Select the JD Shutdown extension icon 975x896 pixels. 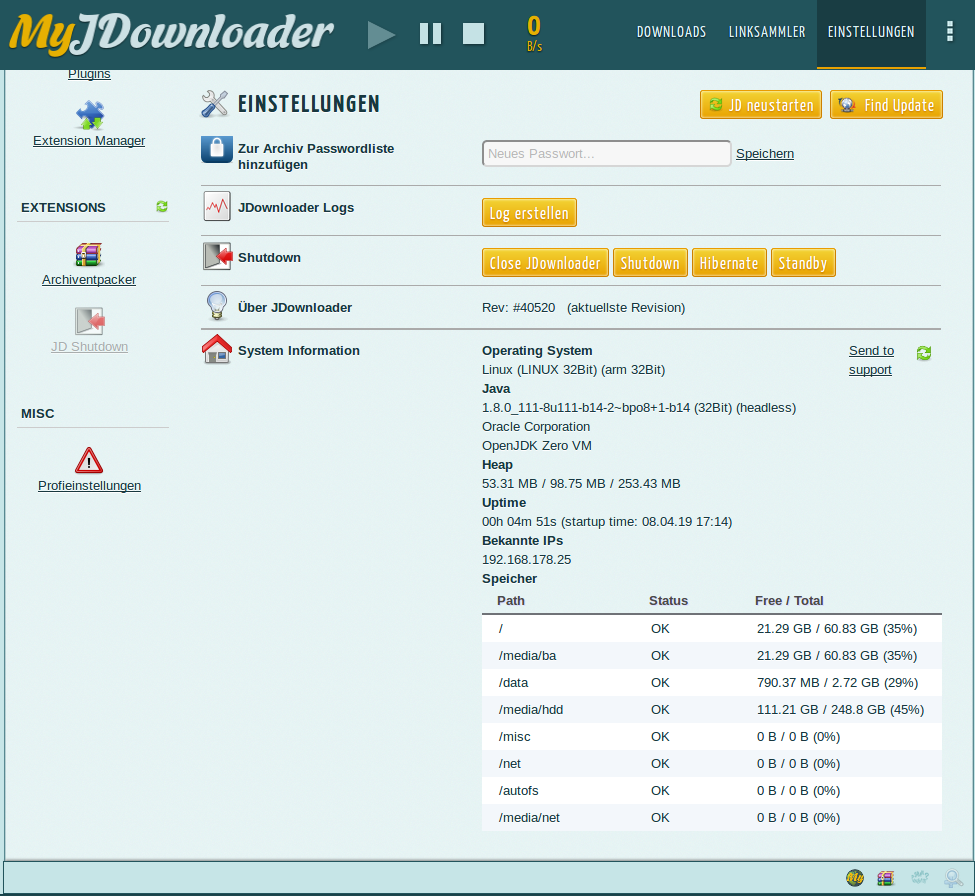coord(89,321)
